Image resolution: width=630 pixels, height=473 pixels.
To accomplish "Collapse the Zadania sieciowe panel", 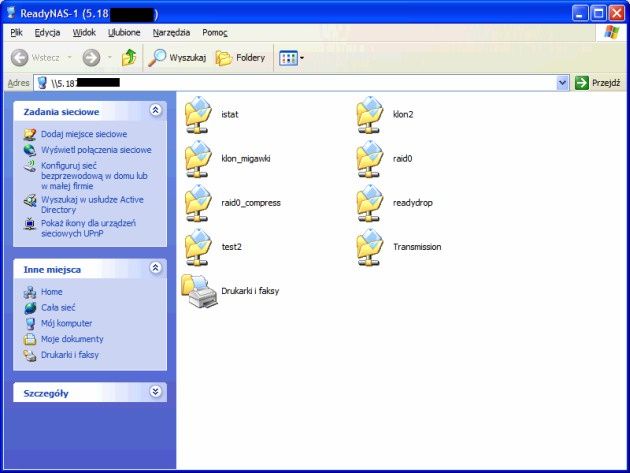I will pos(155,110).
